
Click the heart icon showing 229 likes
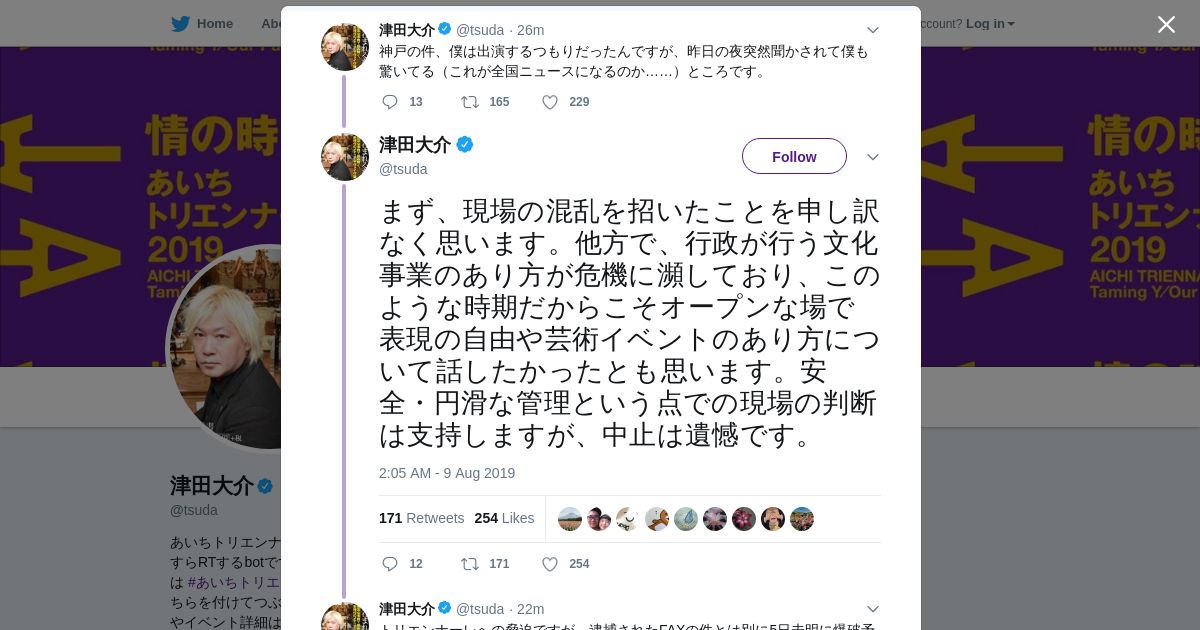point(550,102)
